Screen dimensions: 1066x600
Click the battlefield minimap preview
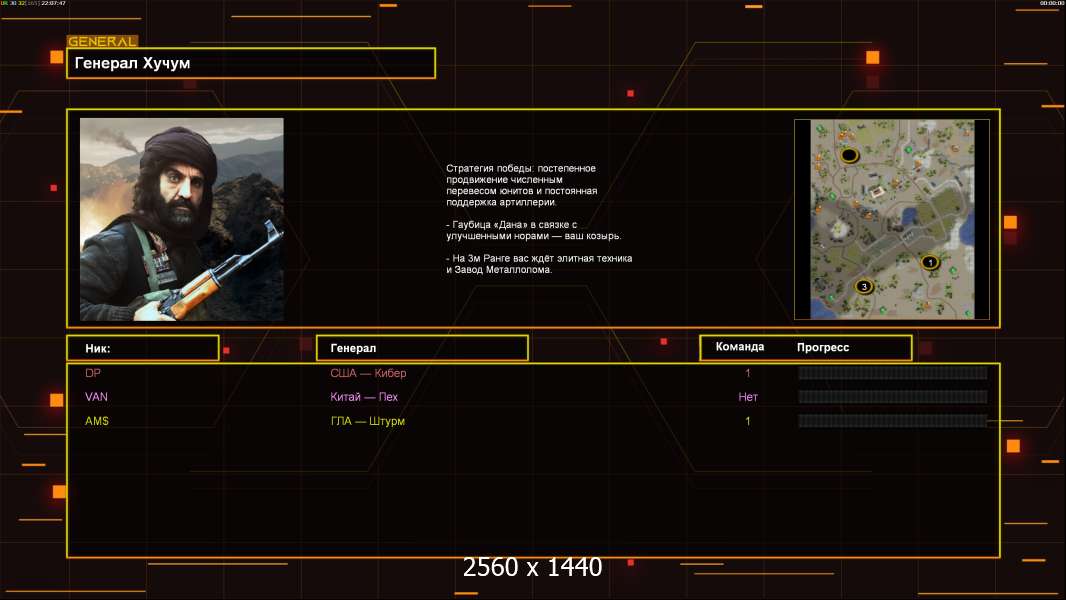click(x=892, y=219)
